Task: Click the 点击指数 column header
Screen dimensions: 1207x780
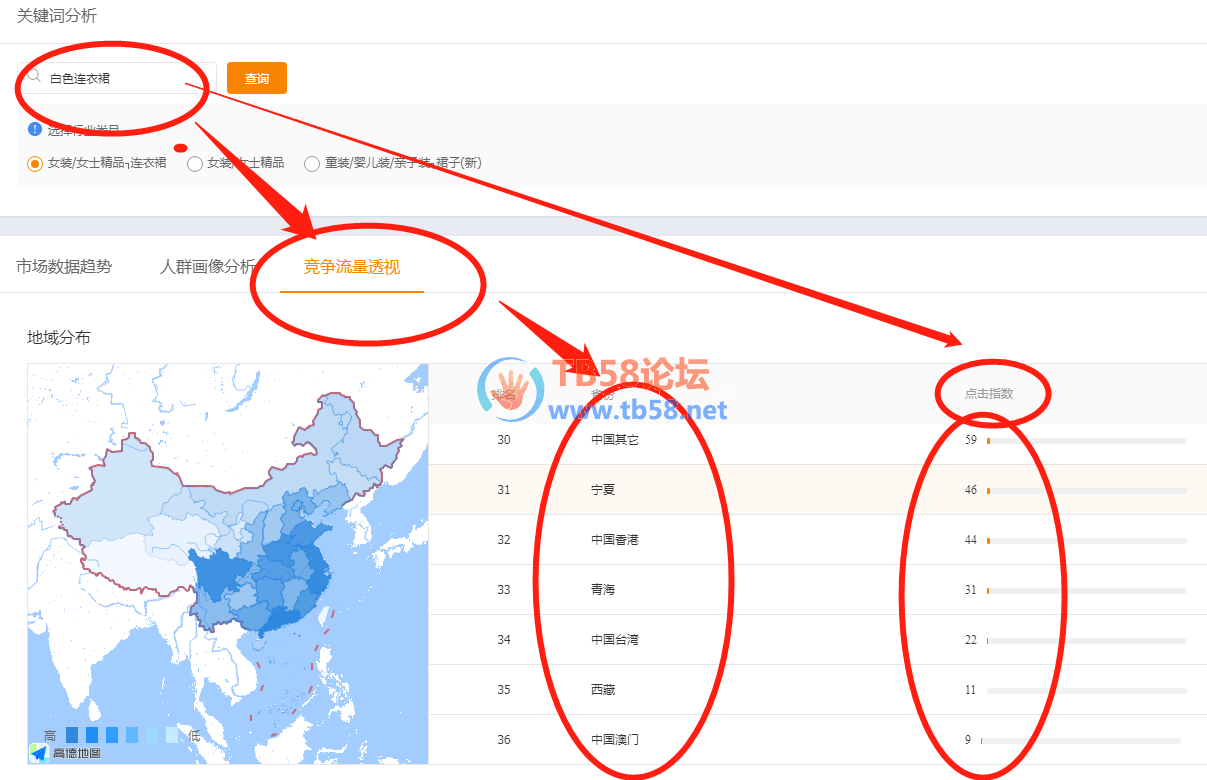Action: tap(988, 393)
